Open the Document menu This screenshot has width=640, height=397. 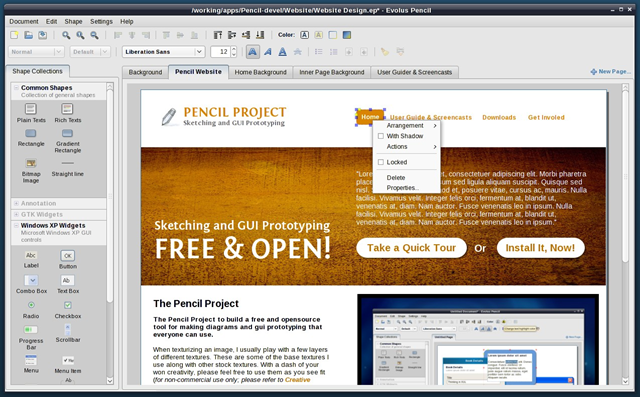pos(24,22)
